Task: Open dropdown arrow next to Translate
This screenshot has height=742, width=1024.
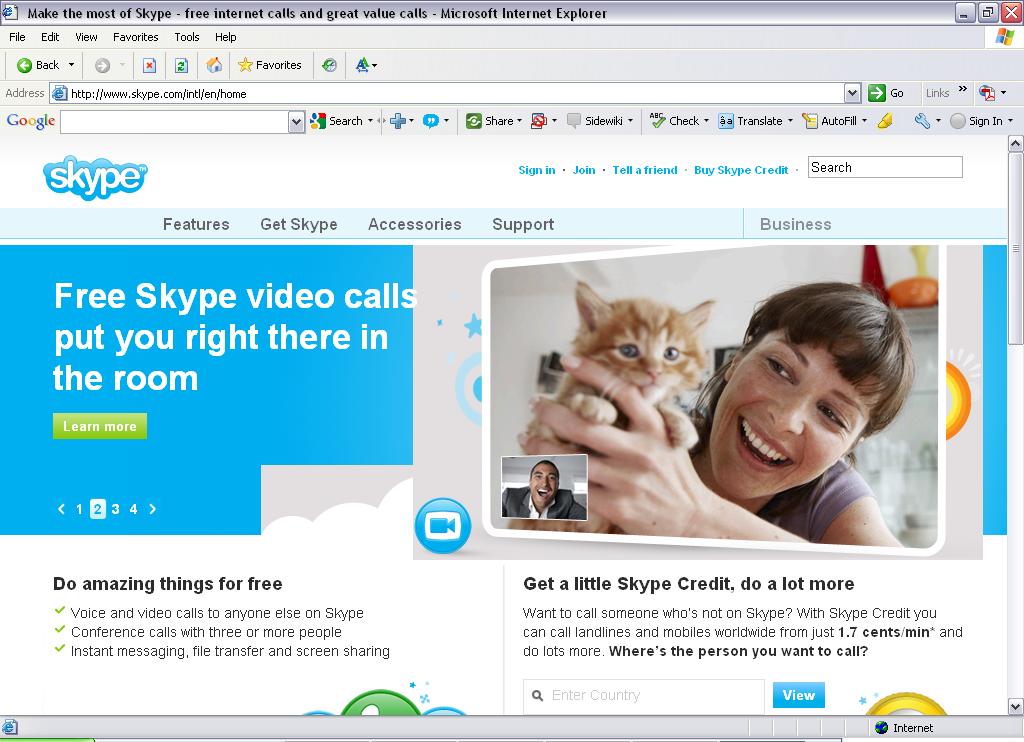Action: click(790, 121)
